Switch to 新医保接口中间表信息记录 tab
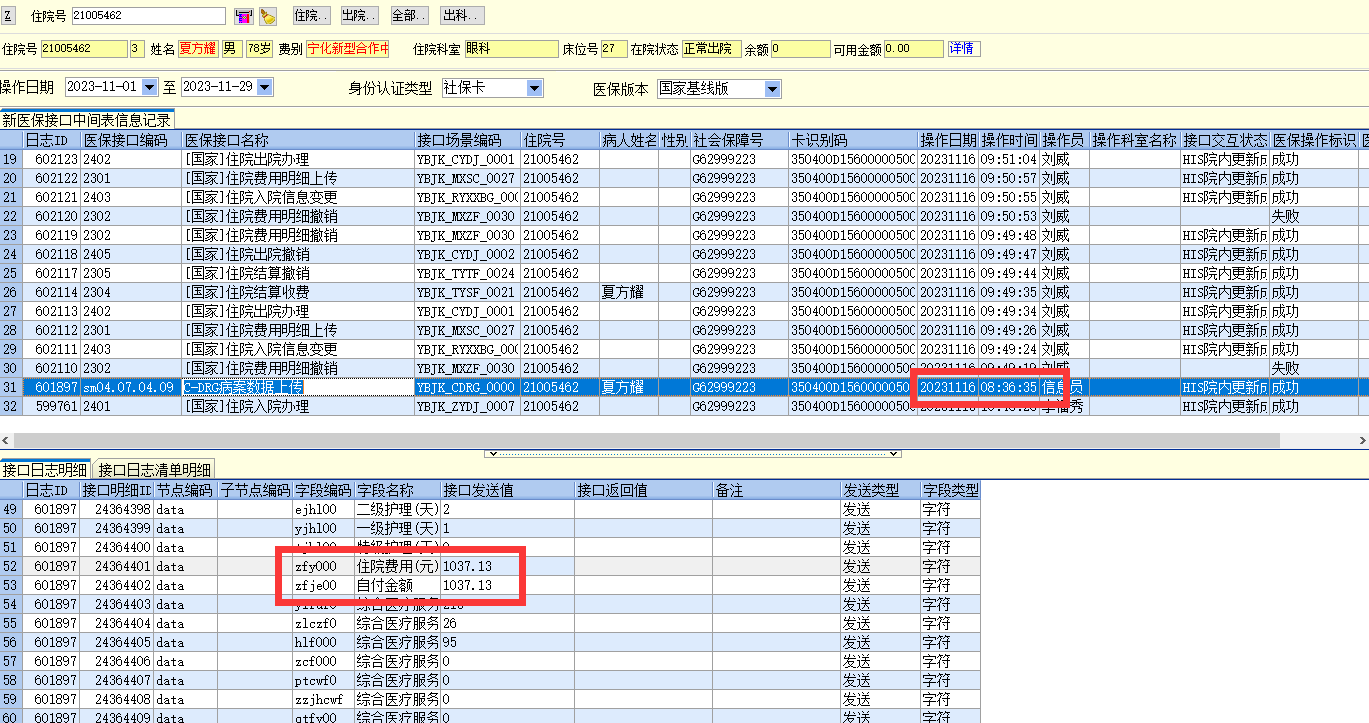1369x723 pixels. [x=87, y=120]
